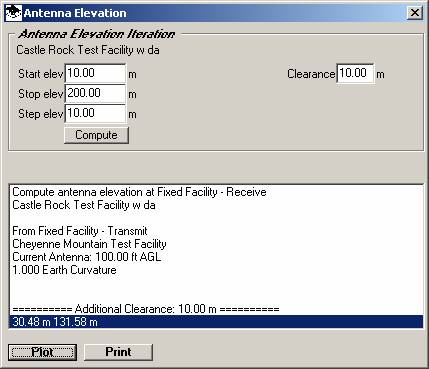Select the Cheyenne Mountain Test Facility line
The image size is (429, 369).
pyautogui.click(x=89, y=244)
